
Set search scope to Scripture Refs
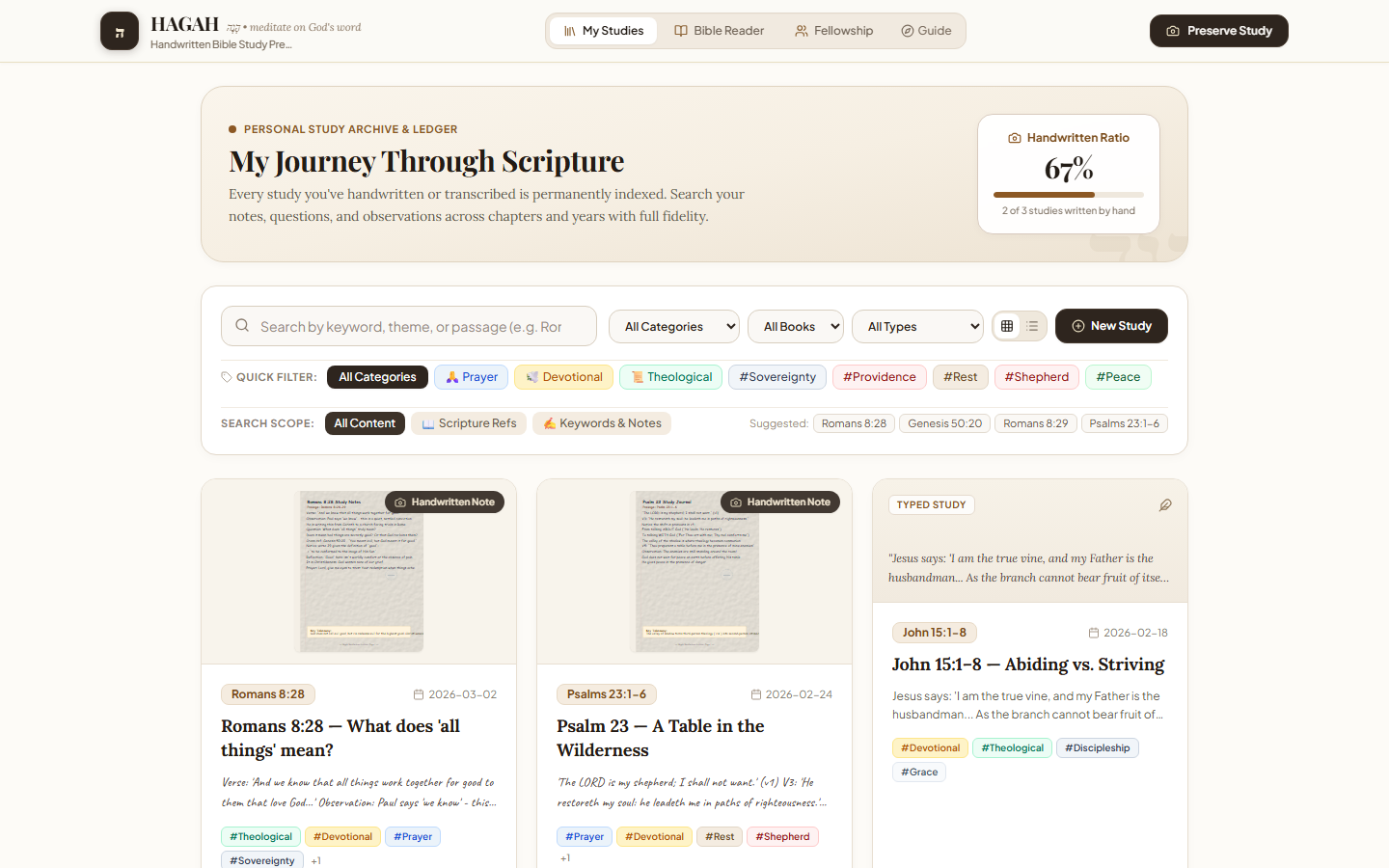[469, 423]
